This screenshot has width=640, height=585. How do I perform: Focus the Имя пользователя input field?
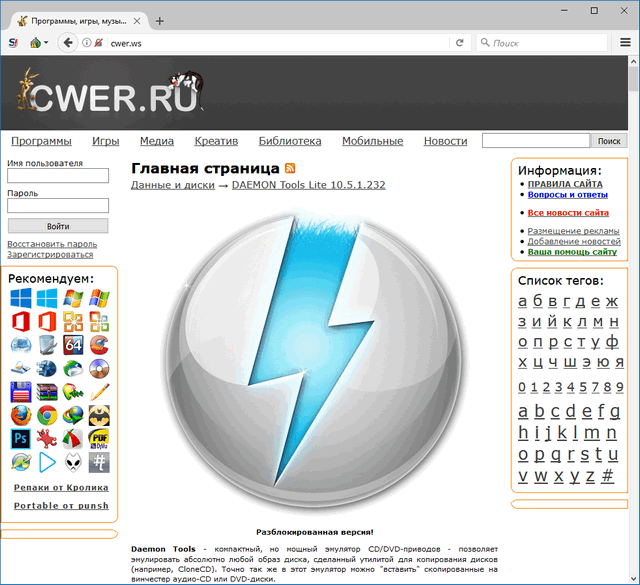tap(58, 176)
